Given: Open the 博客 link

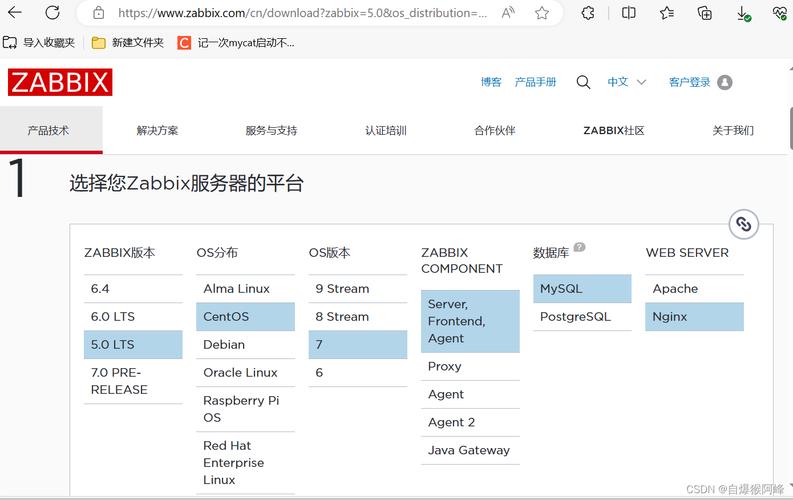Looking at the screenshot, I should click(491, 82).
